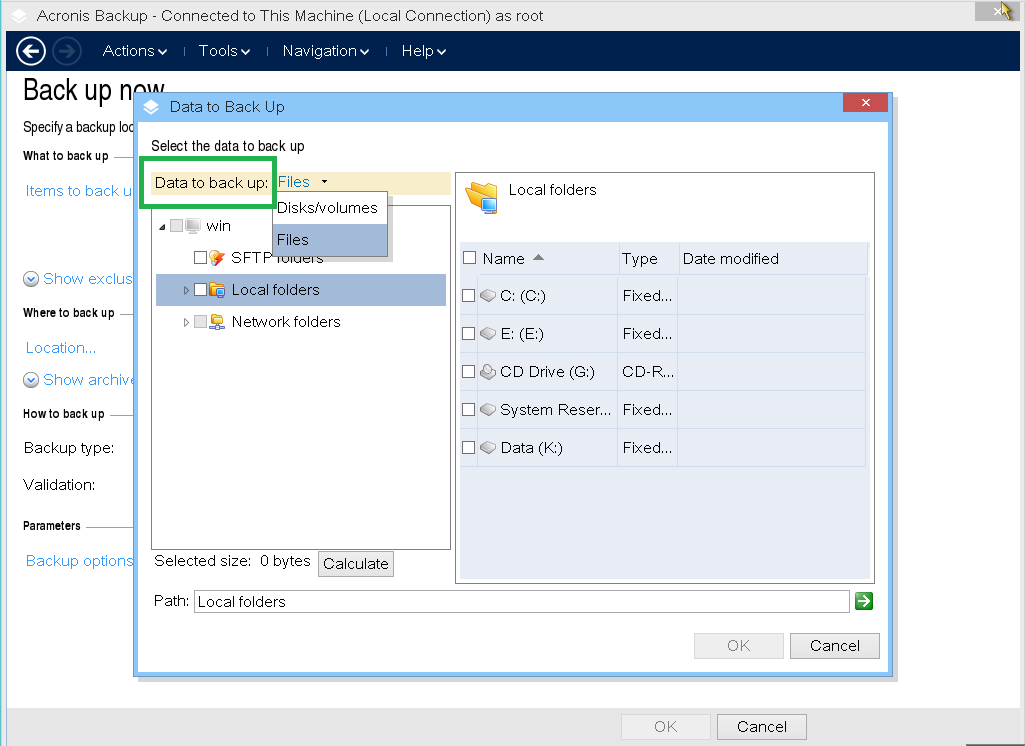The image size is (1025, 746).
Task: Open the Items to back up link
Action: [78, 191]
